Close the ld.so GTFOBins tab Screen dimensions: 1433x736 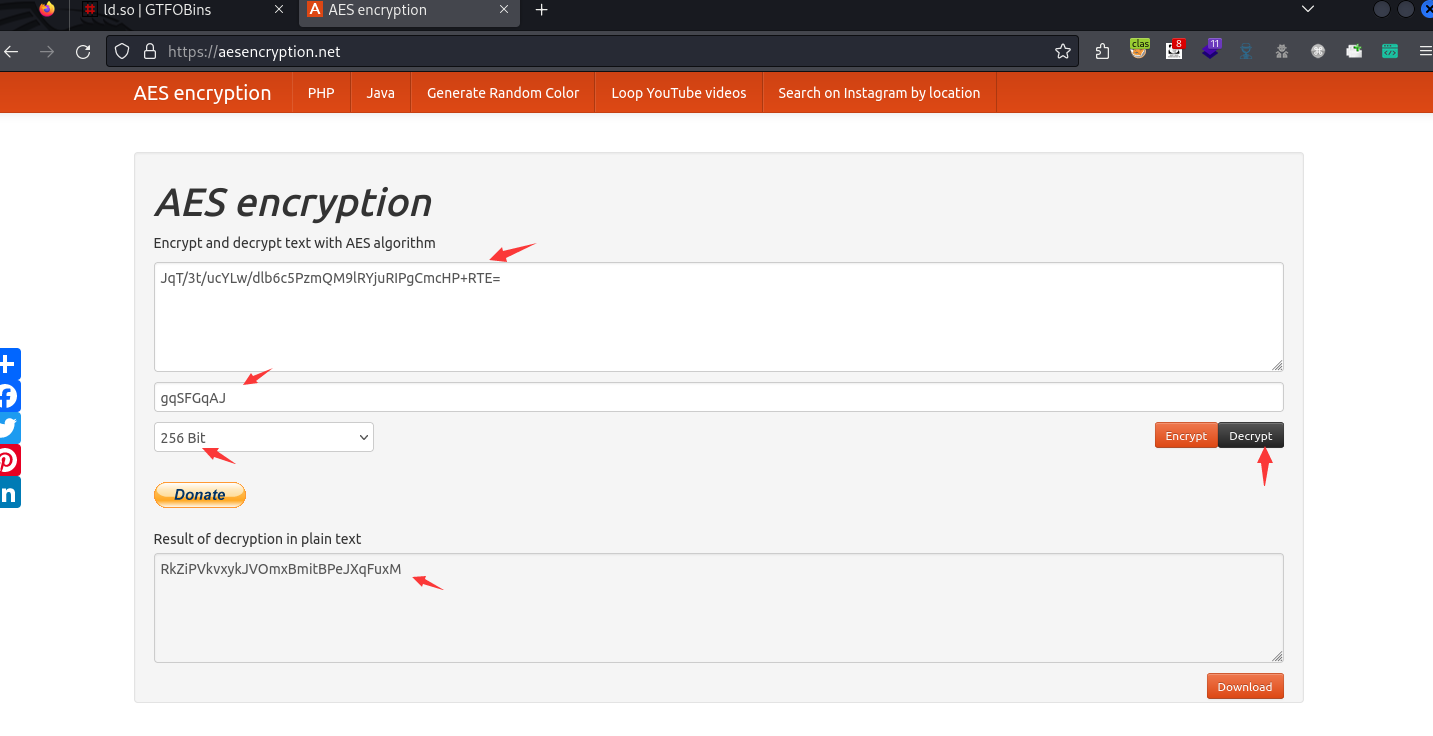(279, 10)
